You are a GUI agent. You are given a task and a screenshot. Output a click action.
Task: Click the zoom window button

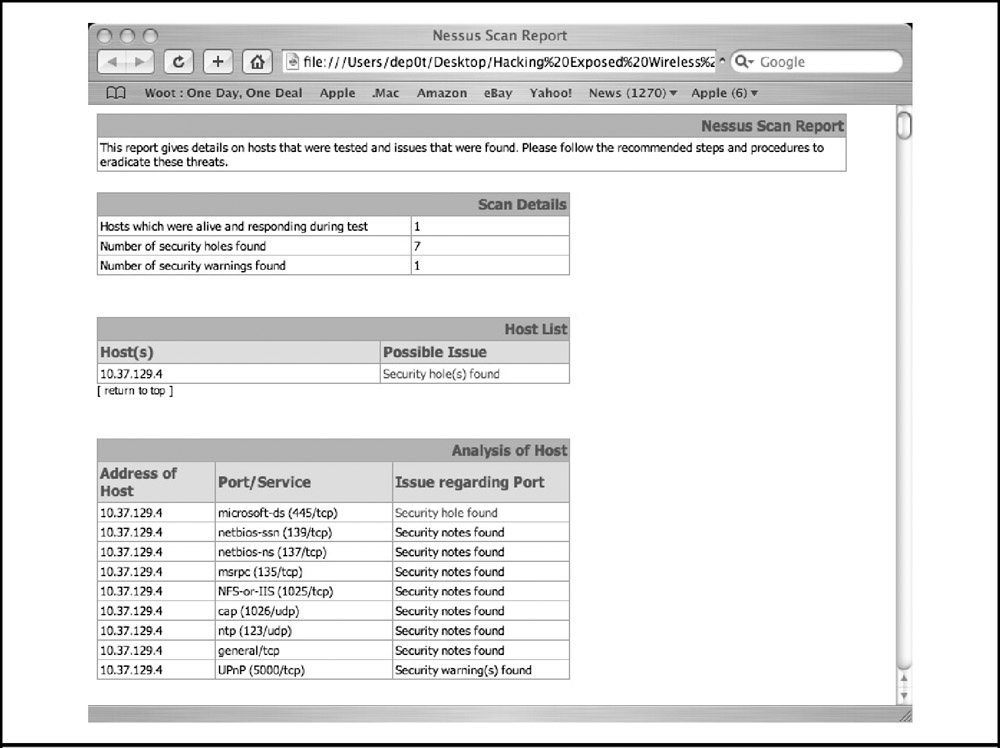150,36
